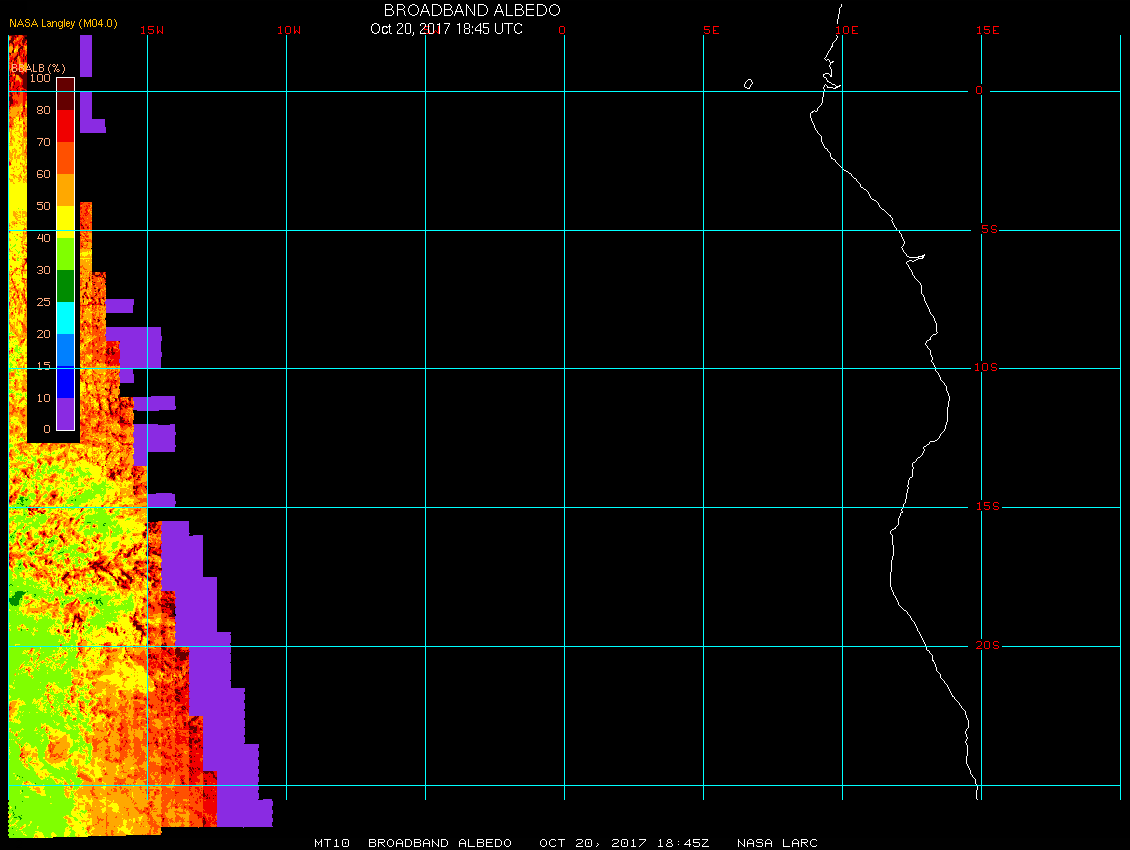Viewport: 1130px width, 850px height.
Task: Click the 20S latitude label
Action: coord(985,646)
